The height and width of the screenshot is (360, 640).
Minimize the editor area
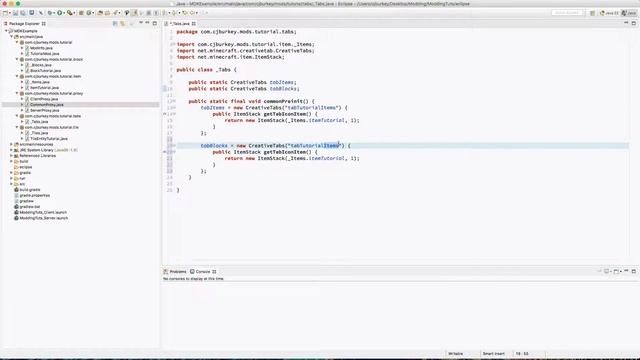coord(626,23)
